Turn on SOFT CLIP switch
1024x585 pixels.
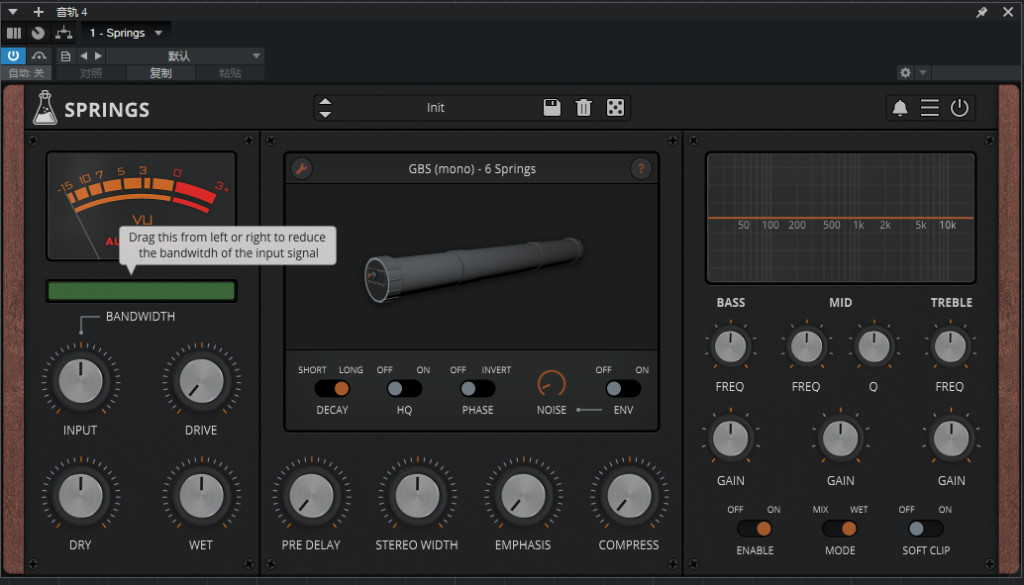click(926, 528)
